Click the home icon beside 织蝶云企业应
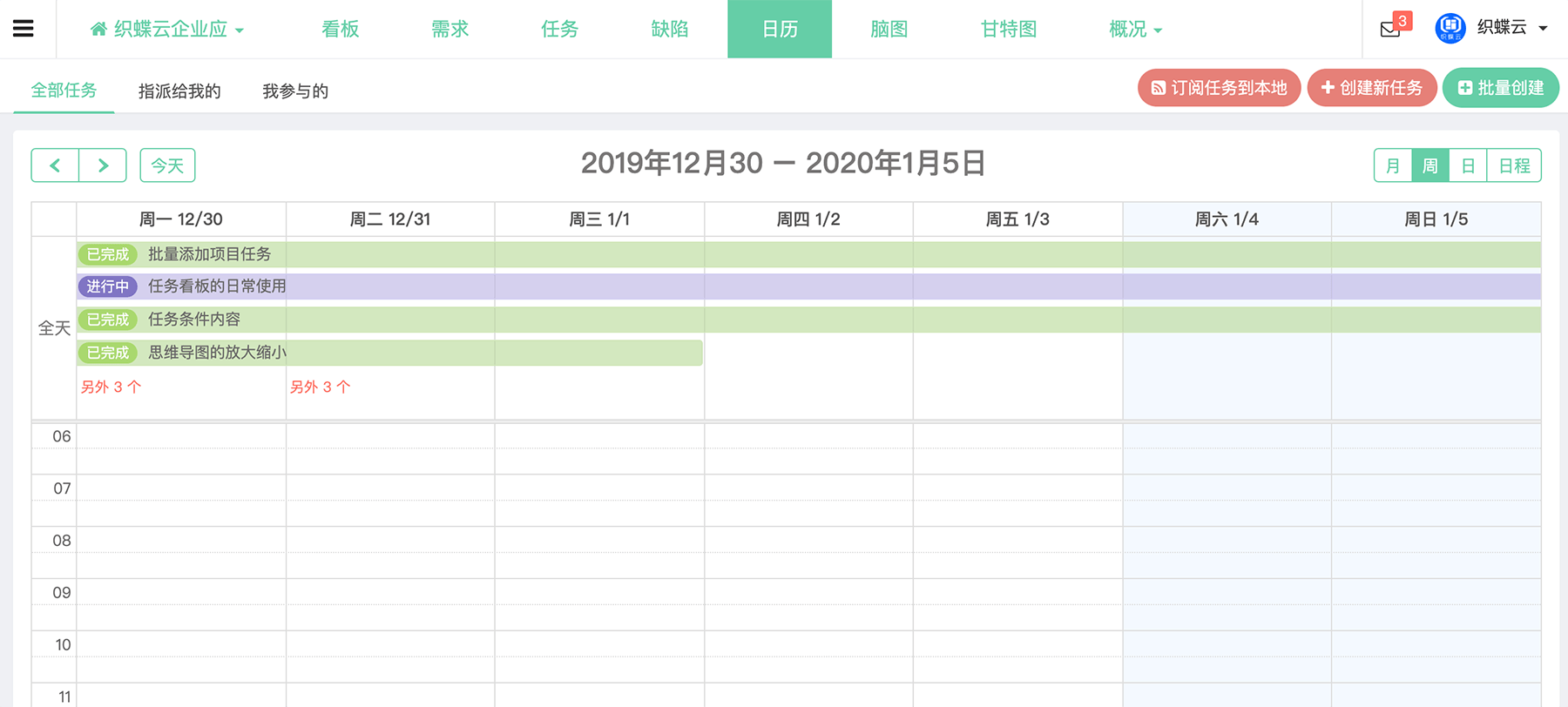Viewport: 1568px width, 707px height. pyautogui.click(x=98, y=29)
